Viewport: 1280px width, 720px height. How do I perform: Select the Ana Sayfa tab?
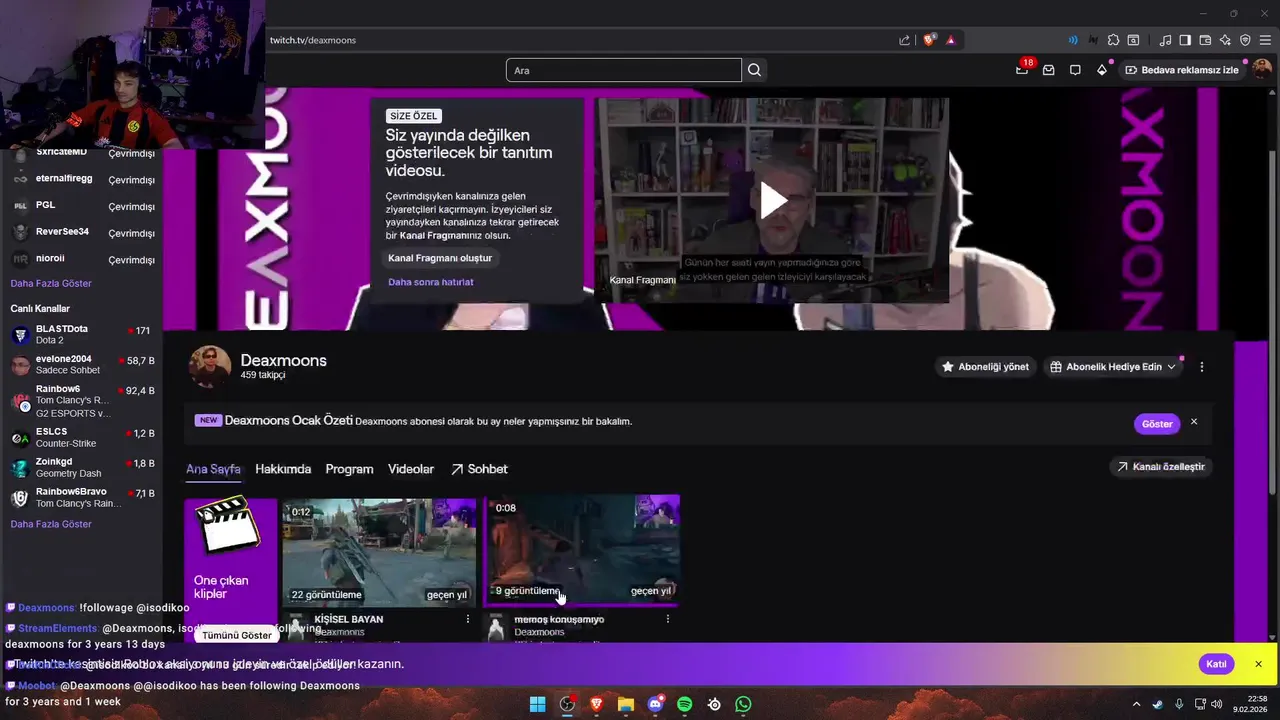point(213,469)
